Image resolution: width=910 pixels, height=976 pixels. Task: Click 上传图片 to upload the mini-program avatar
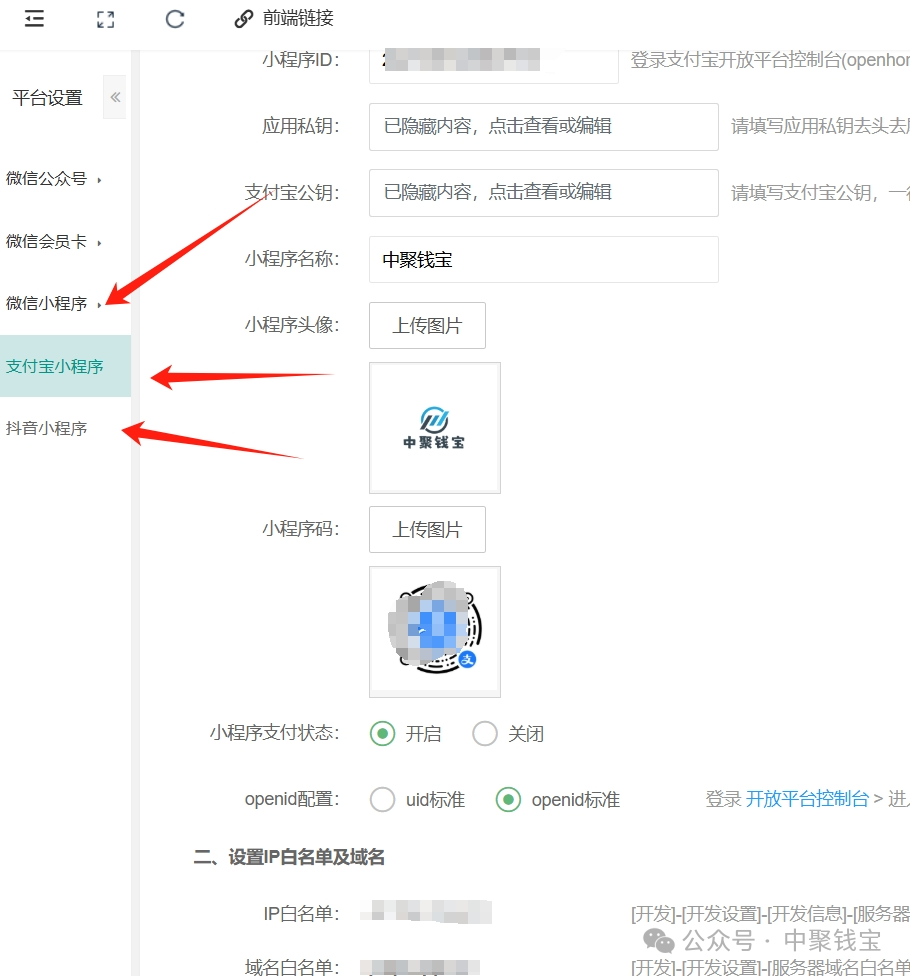[x=427, y=325]
